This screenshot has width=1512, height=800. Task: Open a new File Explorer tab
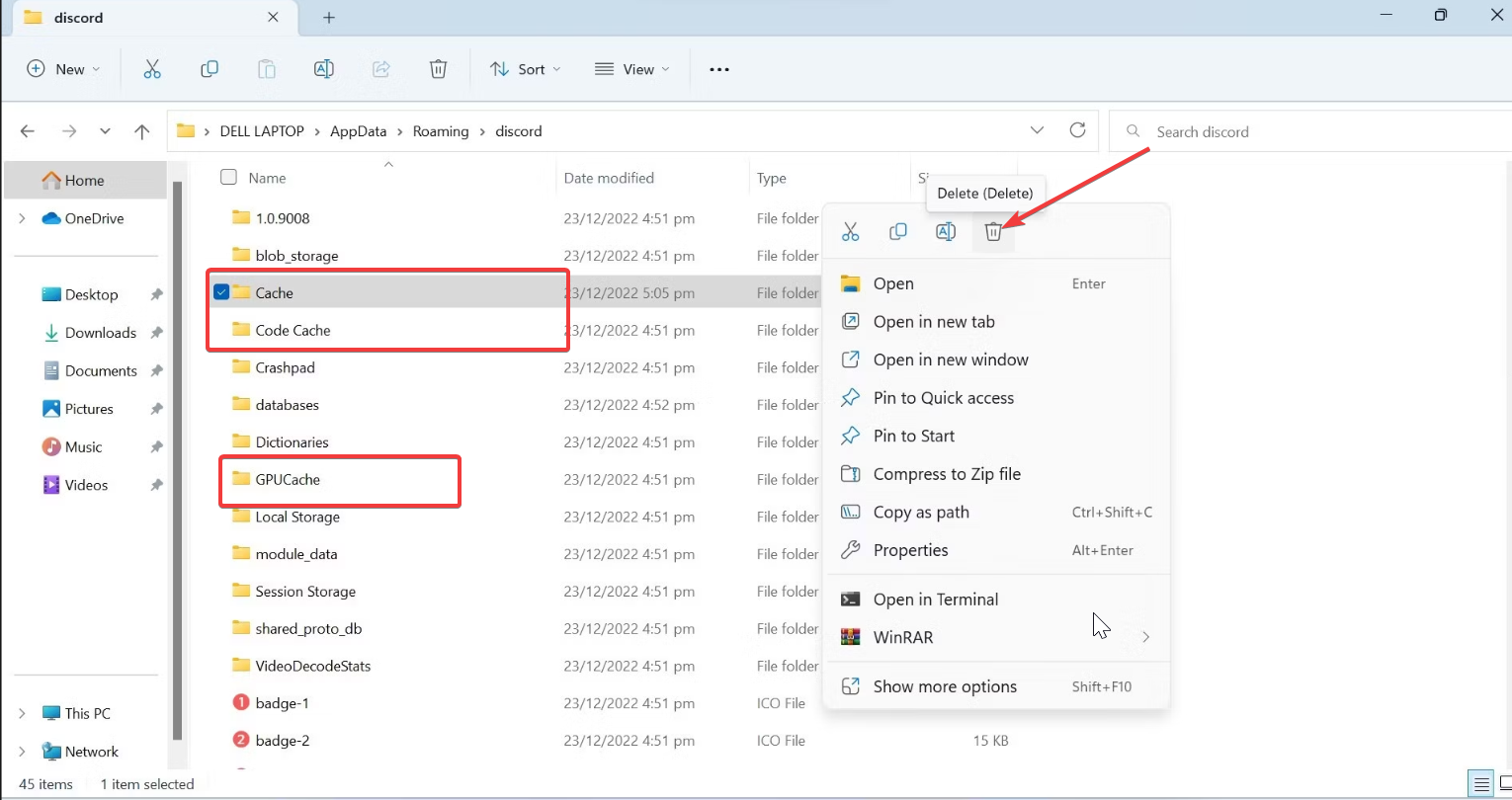(329, 18)
